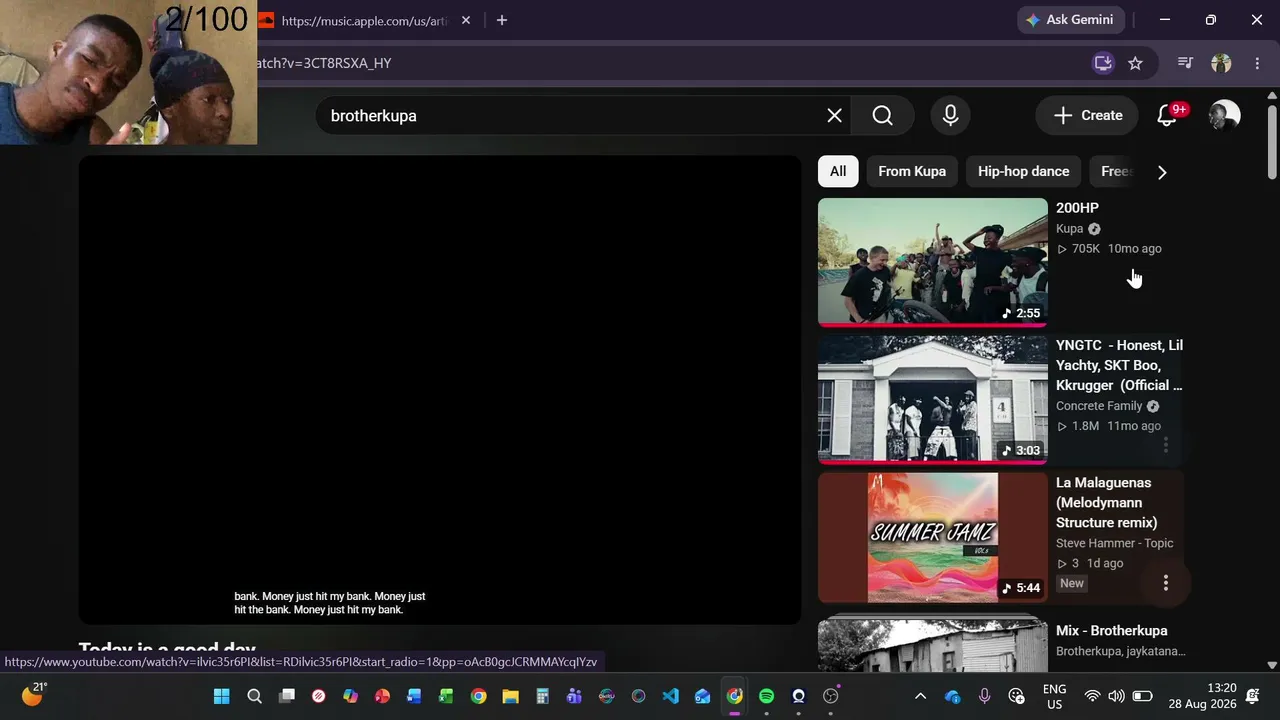Open a new browser tab
Screen dimensions: 1280x720
[502, 20]
